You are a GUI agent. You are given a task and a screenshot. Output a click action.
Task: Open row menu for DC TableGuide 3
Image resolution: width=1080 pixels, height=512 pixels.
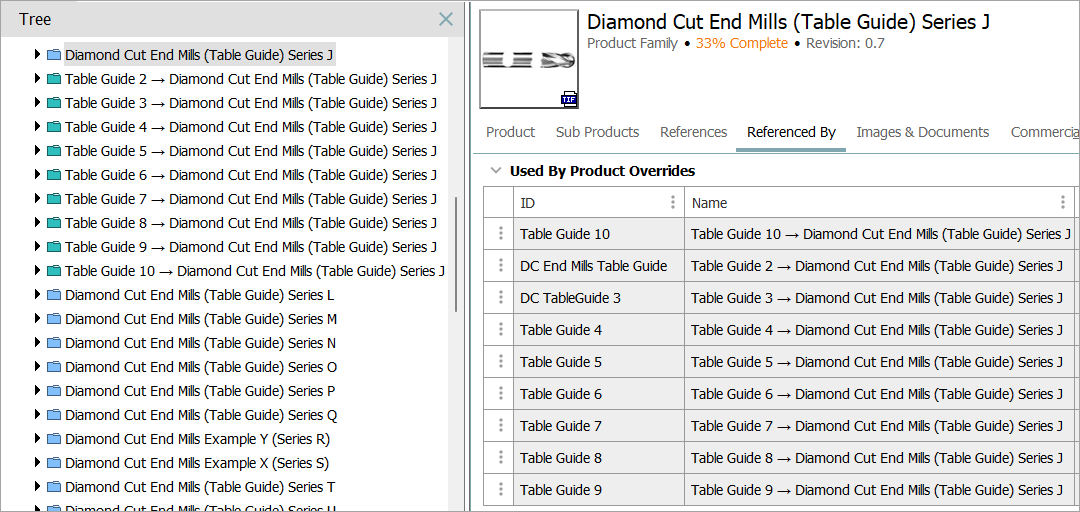pyautogui.click(x=499, y=298)
